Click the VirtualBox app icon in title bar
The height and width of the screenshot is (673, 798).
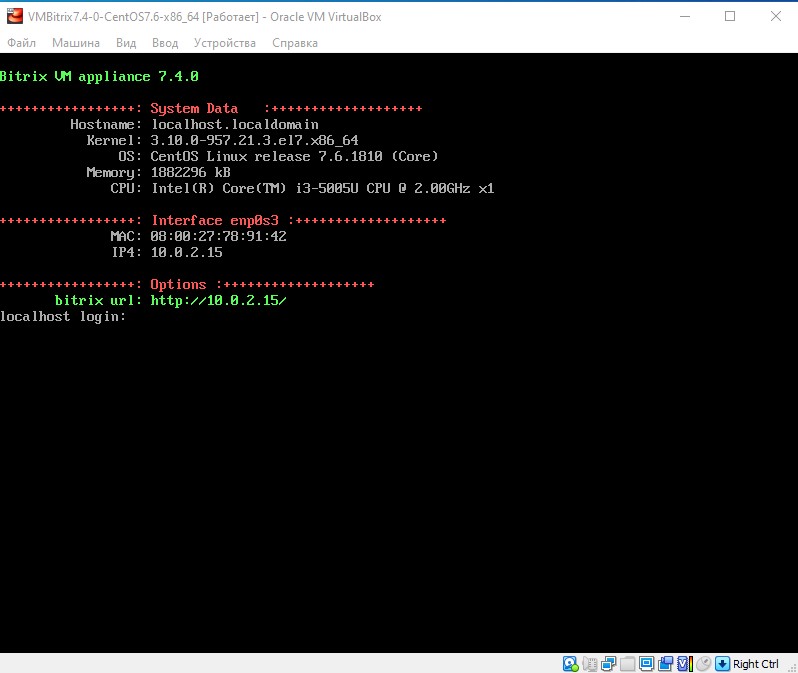[x=15, y=16]
